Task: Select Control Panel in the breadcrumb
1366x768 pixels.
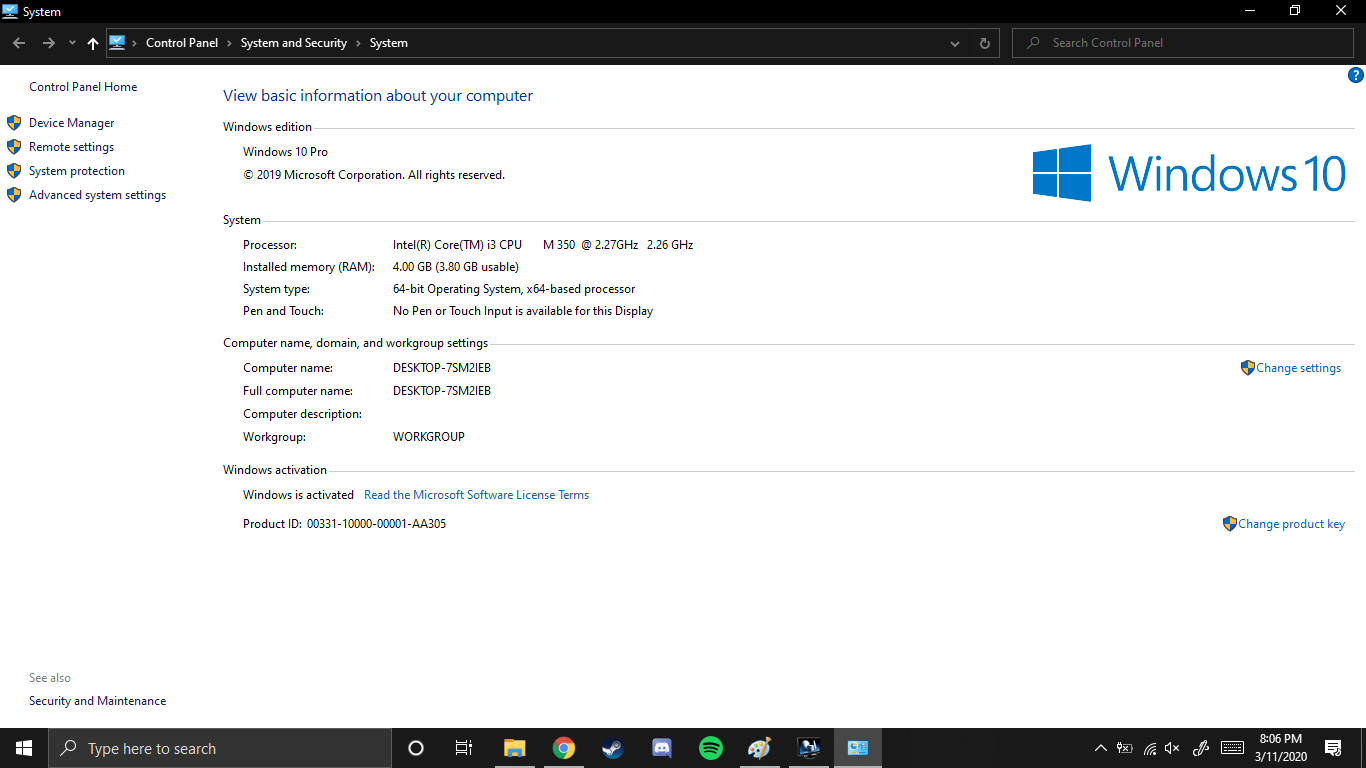Action: [182, 43]
